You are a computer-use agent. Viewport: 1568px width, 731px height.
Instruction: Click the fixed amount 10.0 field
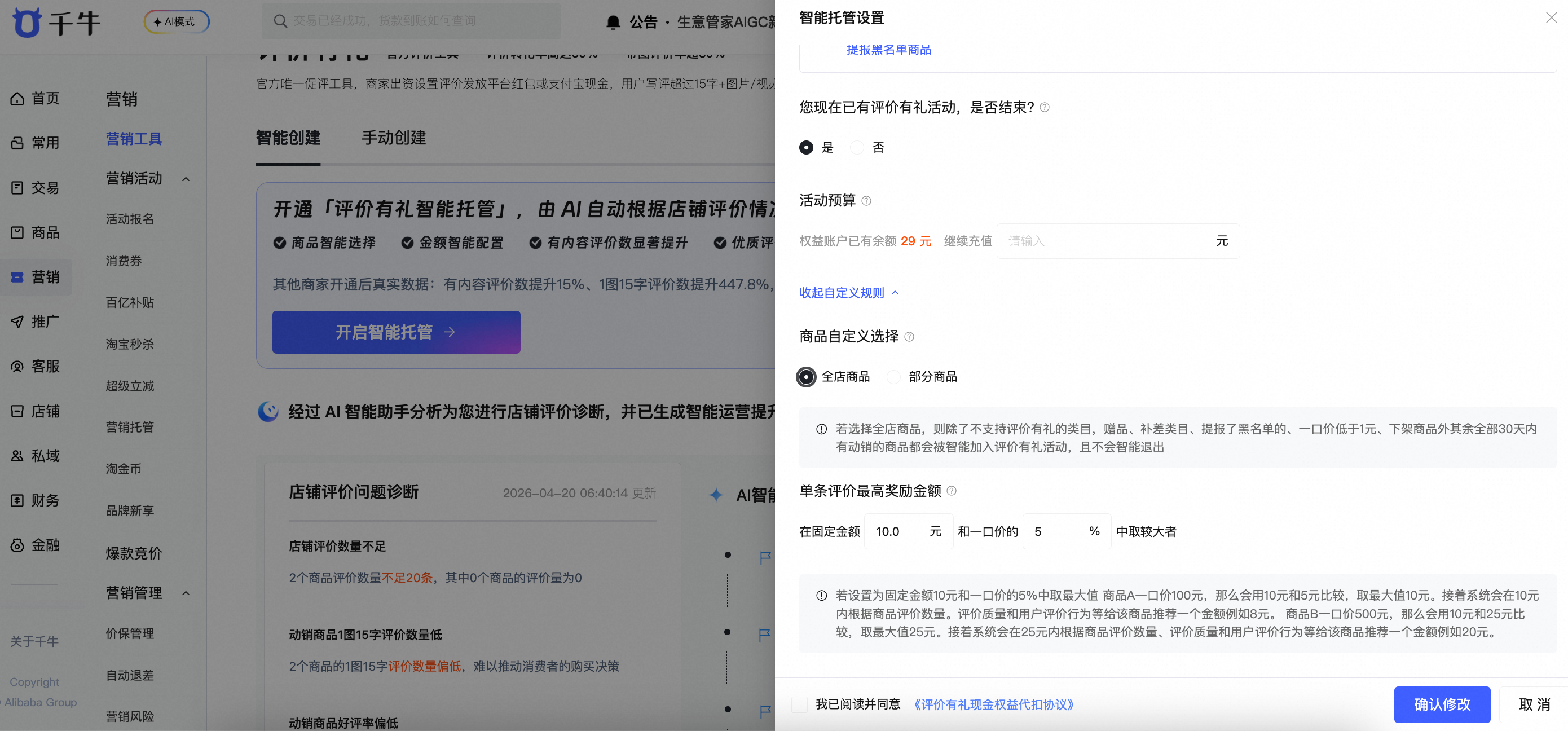[908, 532]
